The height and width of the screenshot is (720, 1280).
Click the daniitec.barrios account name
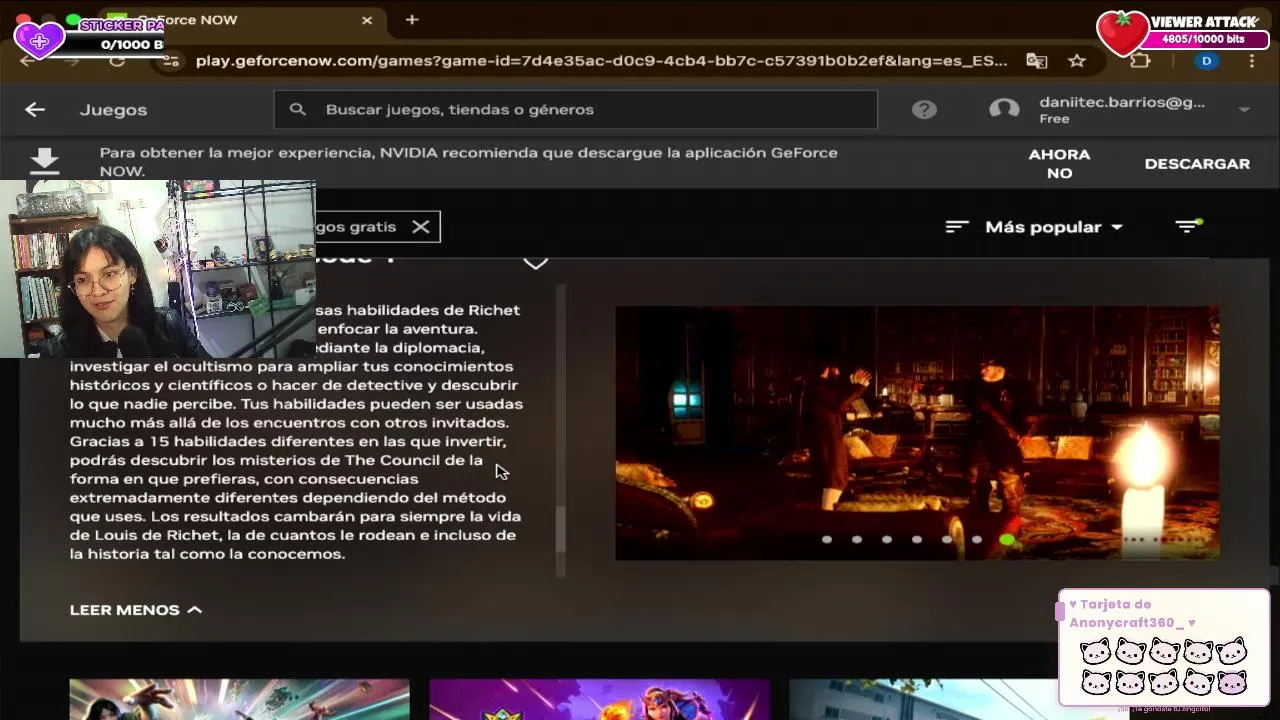pos(1122,102)
